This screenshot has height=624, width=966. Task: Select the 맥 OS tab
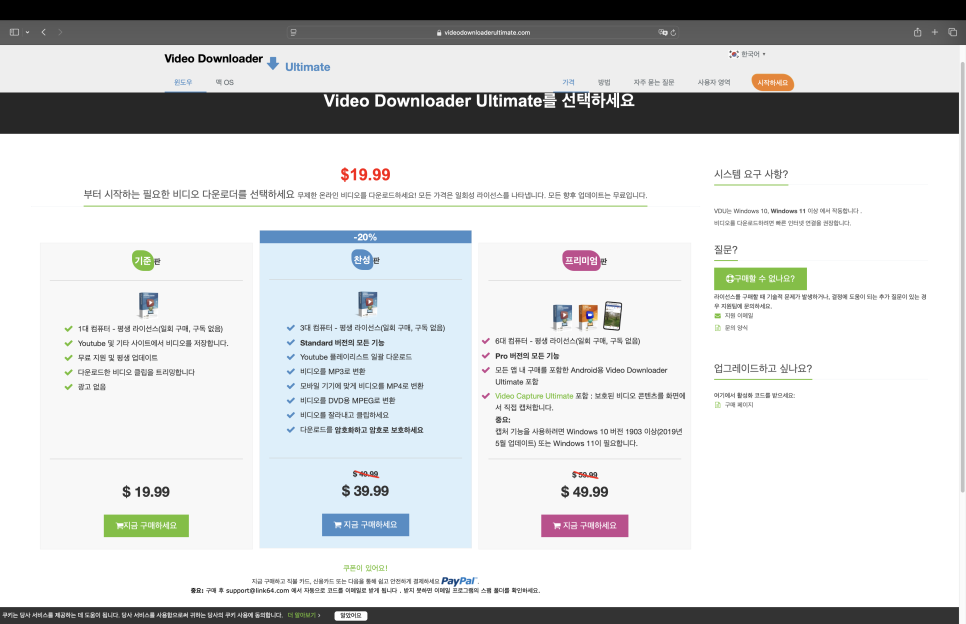(x=224, y=82)
